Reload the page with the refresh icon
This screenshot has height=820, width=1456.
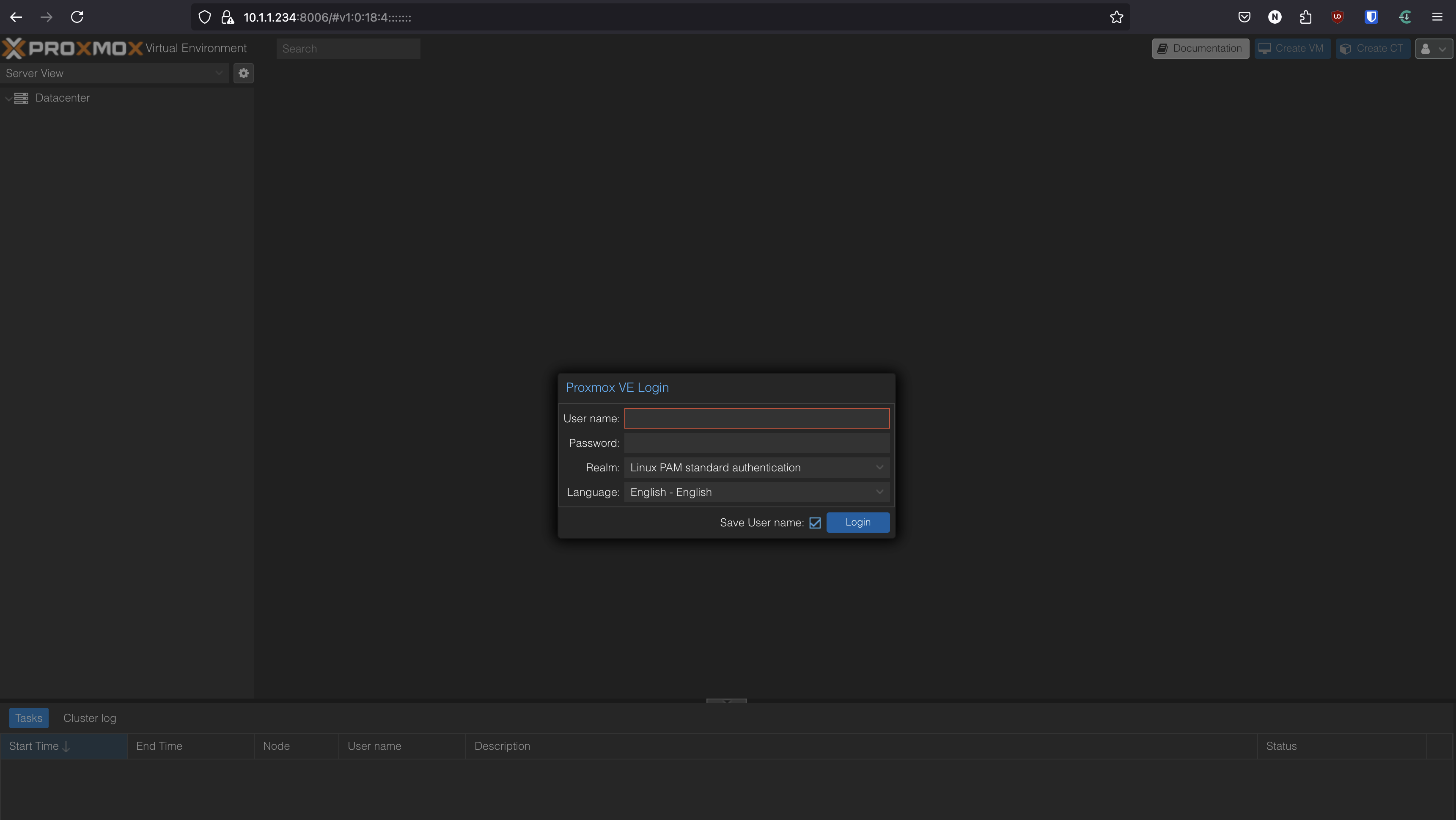pos(77,17)
